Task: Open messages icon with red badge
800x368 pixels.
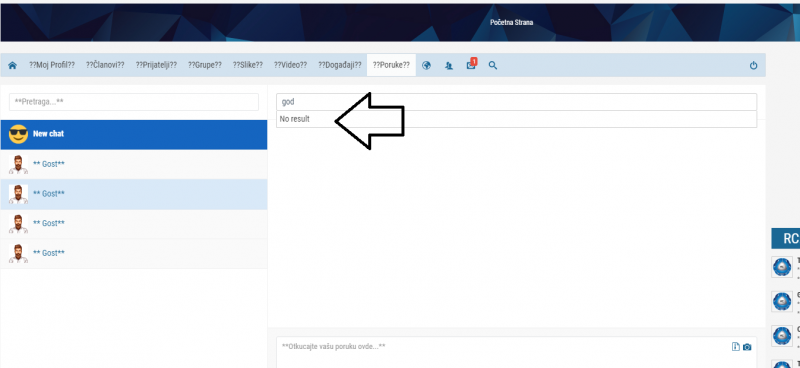Action: click(471, 64)
